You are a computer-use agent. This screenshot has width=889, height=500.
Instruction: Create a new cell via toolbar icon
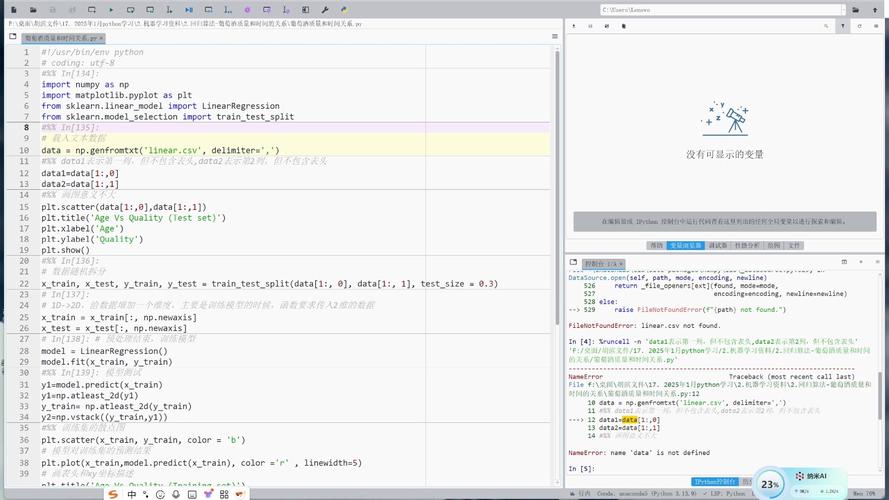coord(92,10)
